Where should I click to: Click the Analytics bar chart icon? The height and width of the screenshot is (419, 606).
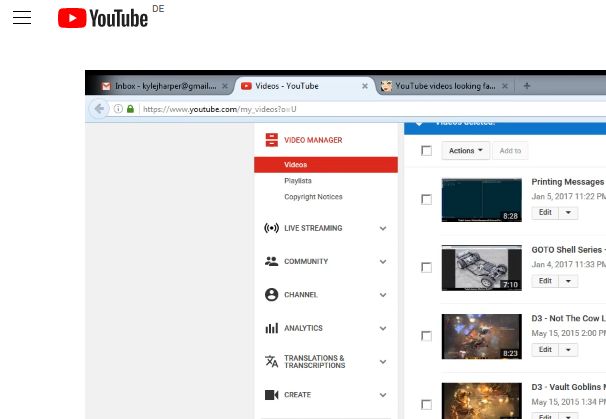coord(271,328)
